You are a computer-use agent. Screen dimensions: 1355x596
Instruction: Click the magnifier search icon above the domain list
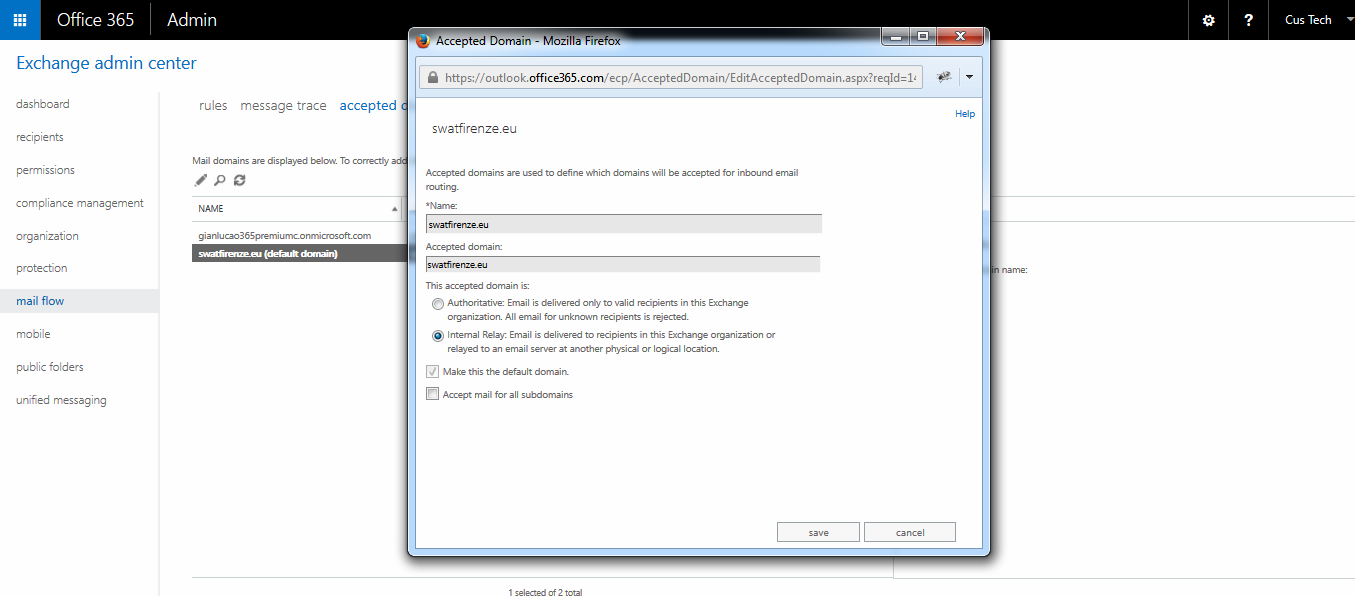click(220, 180)
